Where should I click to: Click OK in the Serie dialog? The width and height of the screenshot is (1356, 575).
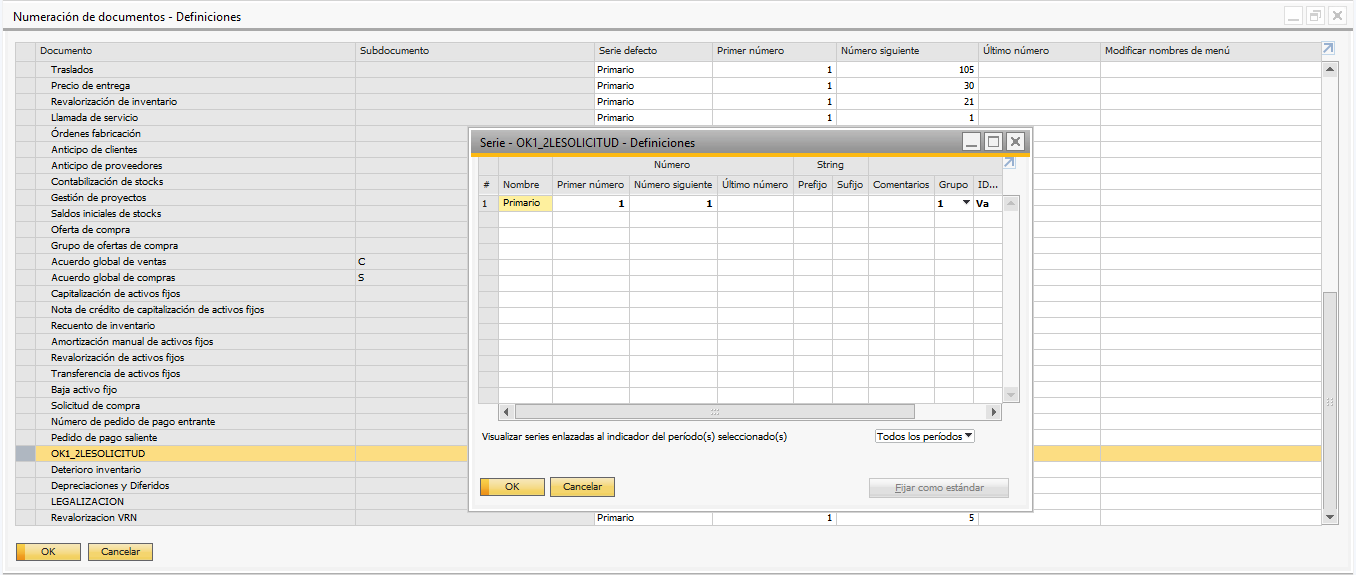pos(512,487)
